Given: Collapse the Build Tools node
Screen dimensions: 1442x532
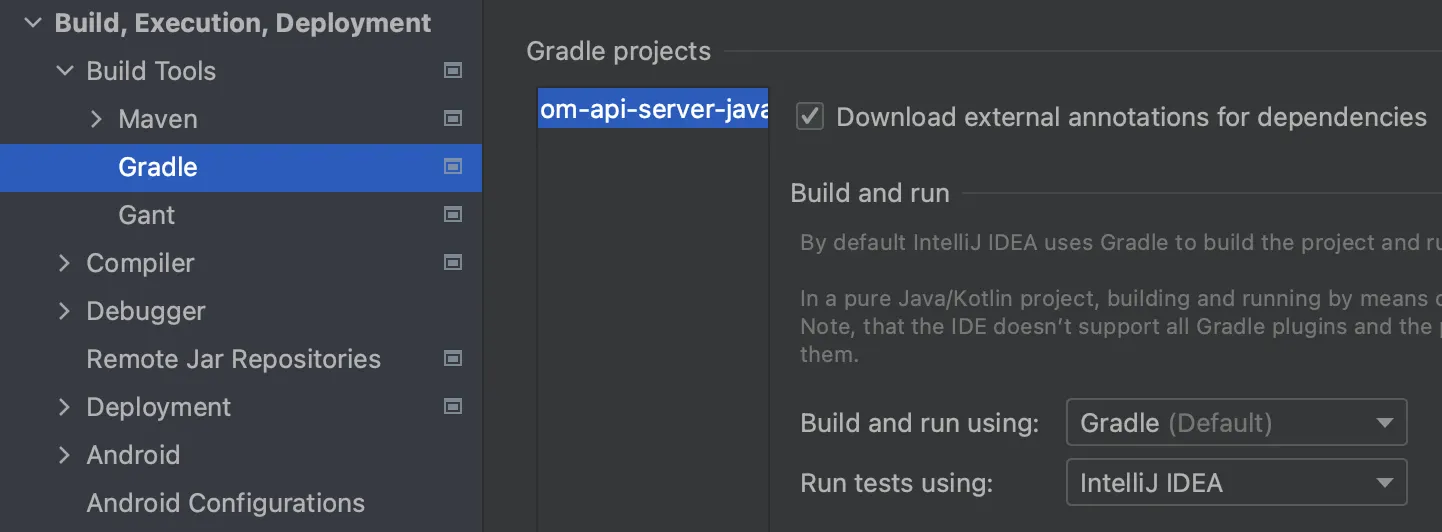Looking at the screenshot, I should [x=65, y=71].
